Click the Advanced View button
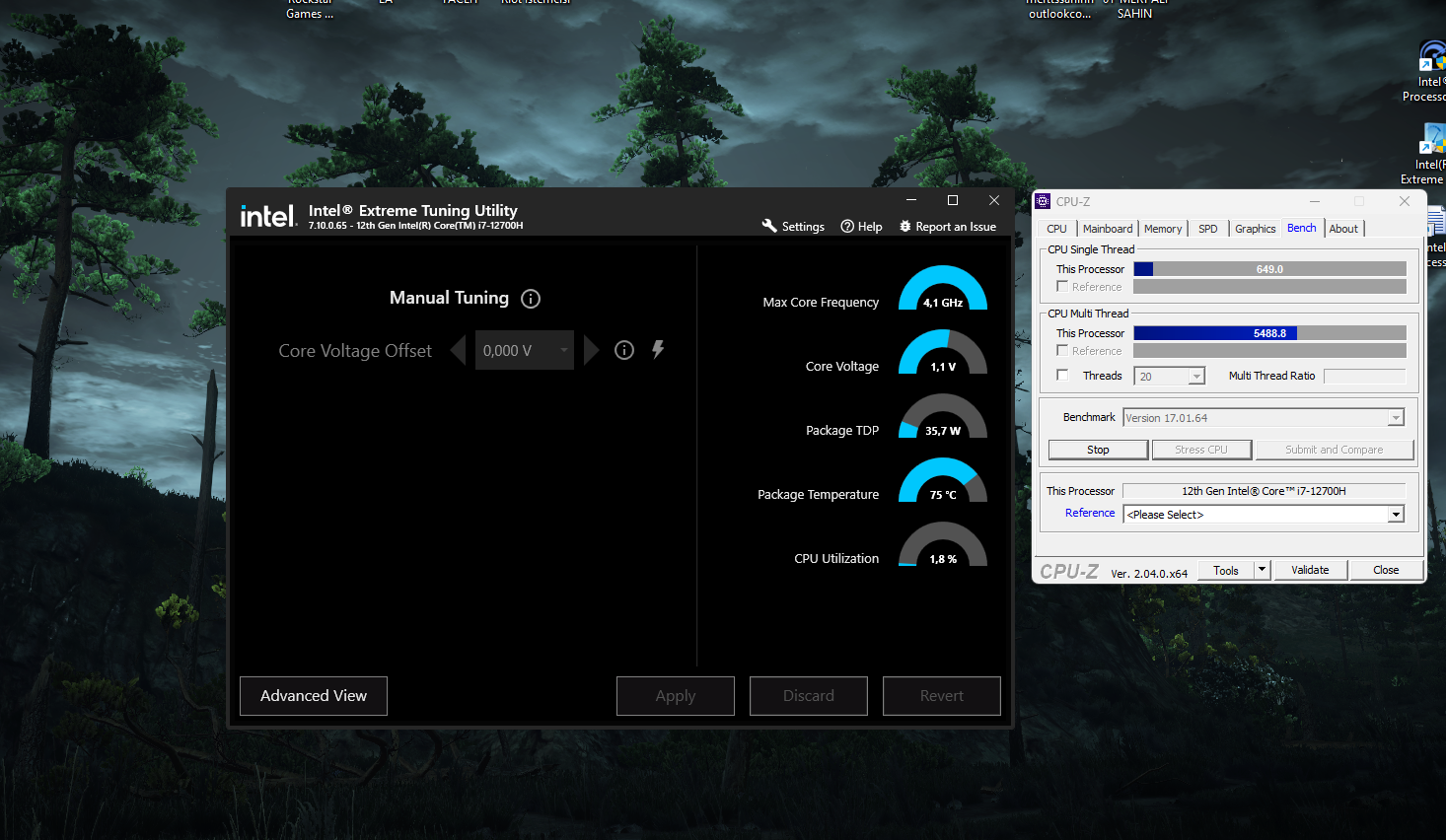 coord(313,695)
